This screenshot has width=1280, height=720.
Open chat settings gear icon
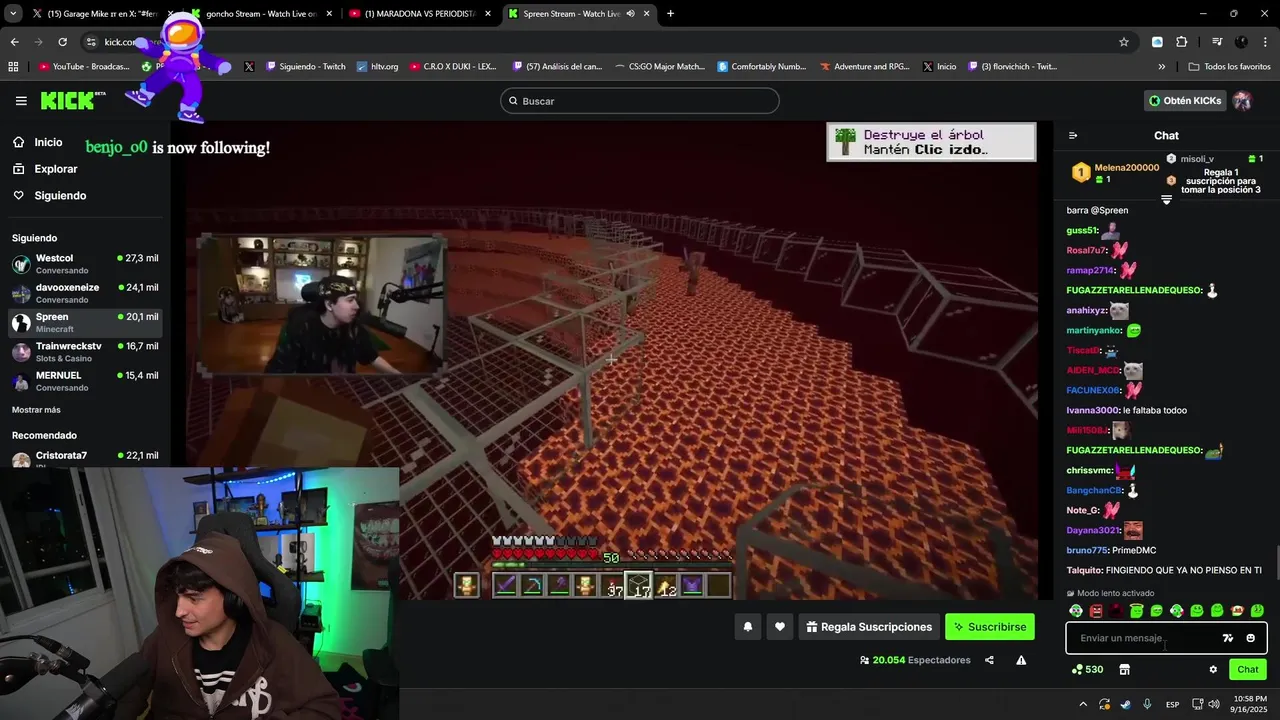click(1213, 670)
